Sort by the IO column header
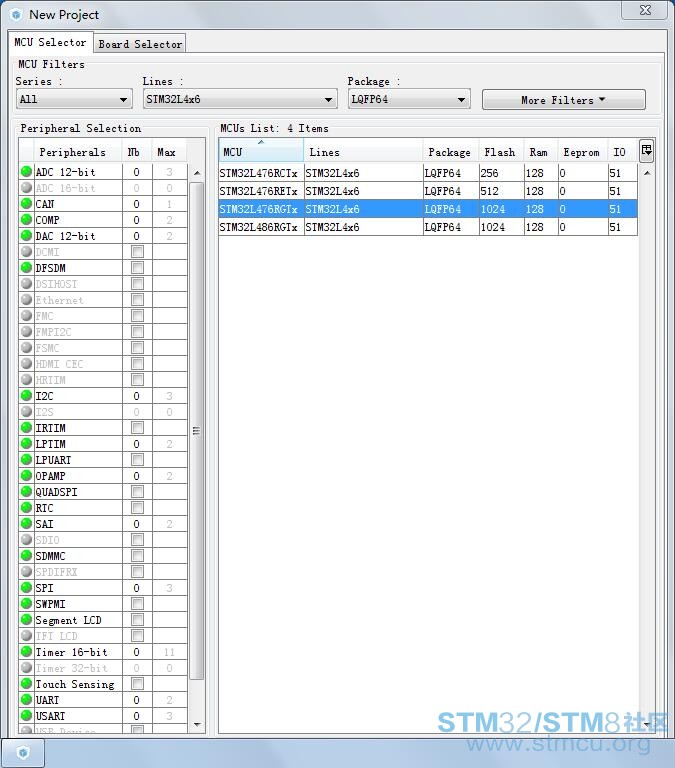 [623, 152]
